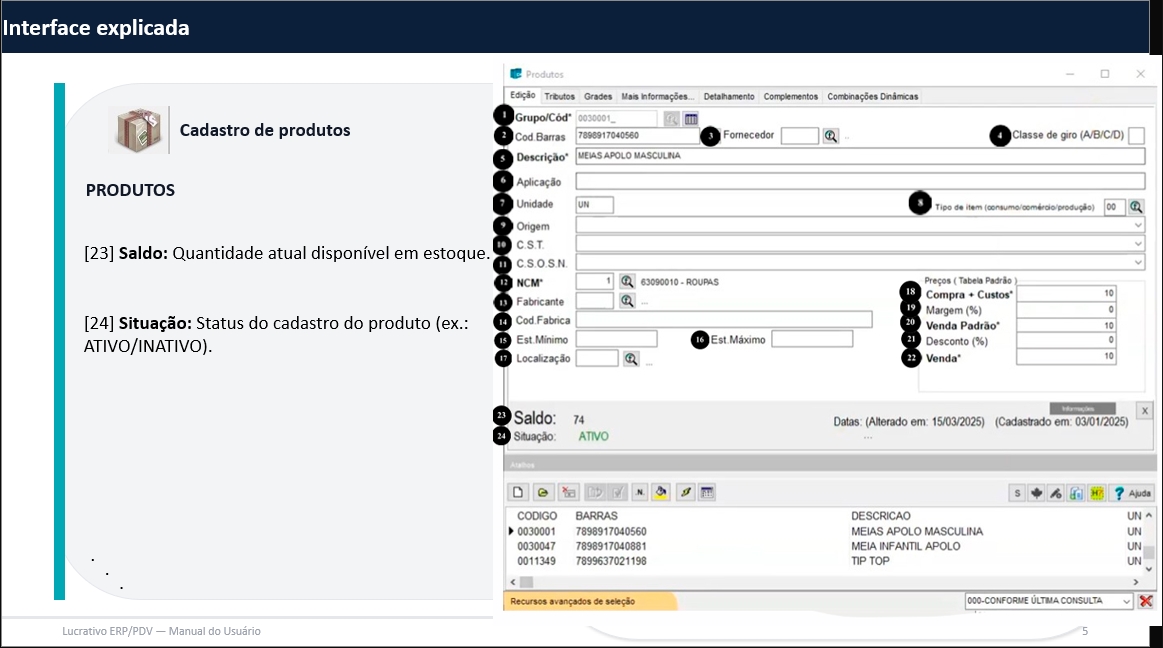Open the C.S.T. dropdown list
The width and height of the screenshot is (1163, 648).
click(x=1138, y=244)
